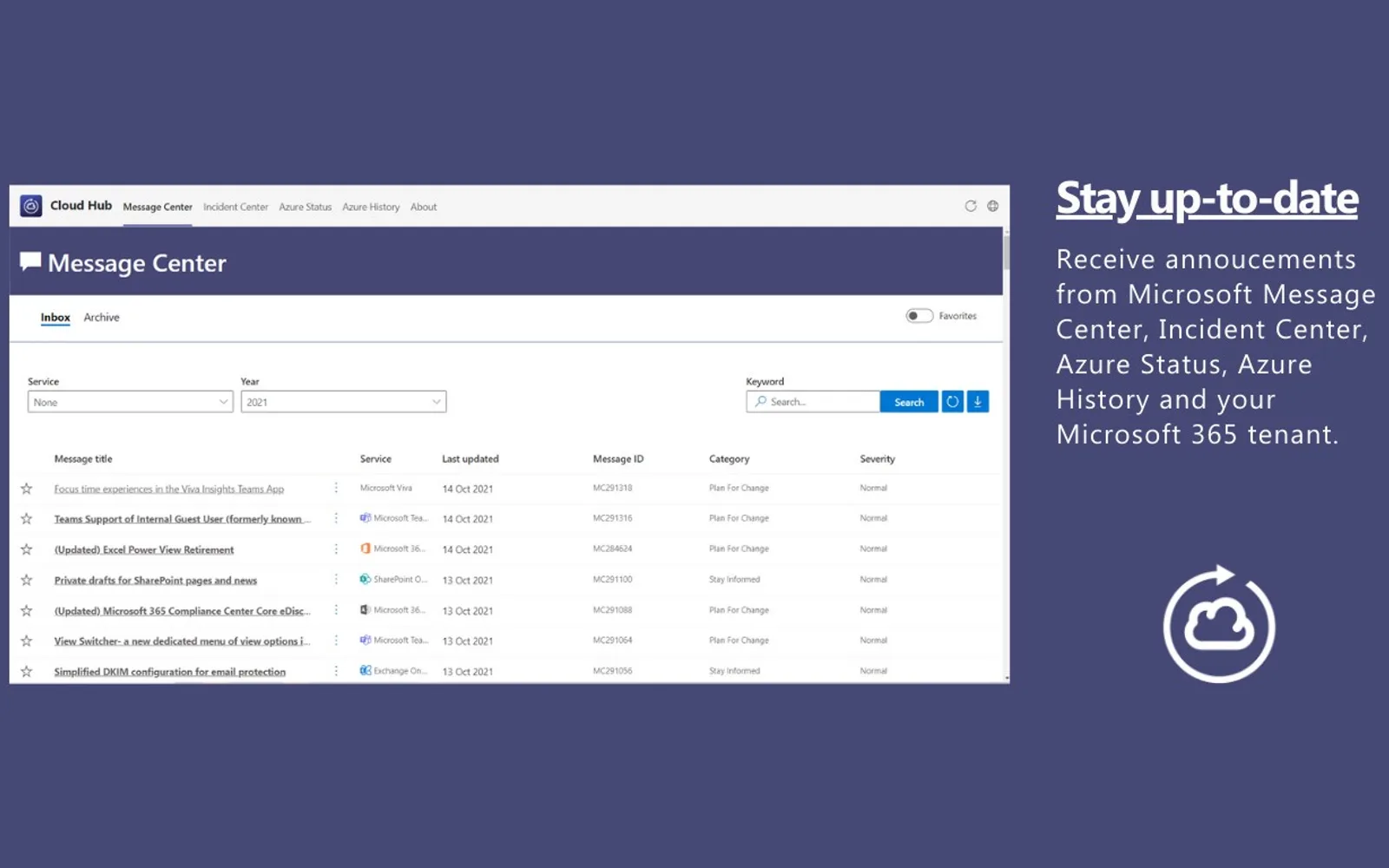Screen dimensions: 1389x868
Task: Star the Compliance Center Core eDisc message
Action: tap(27, 611)
